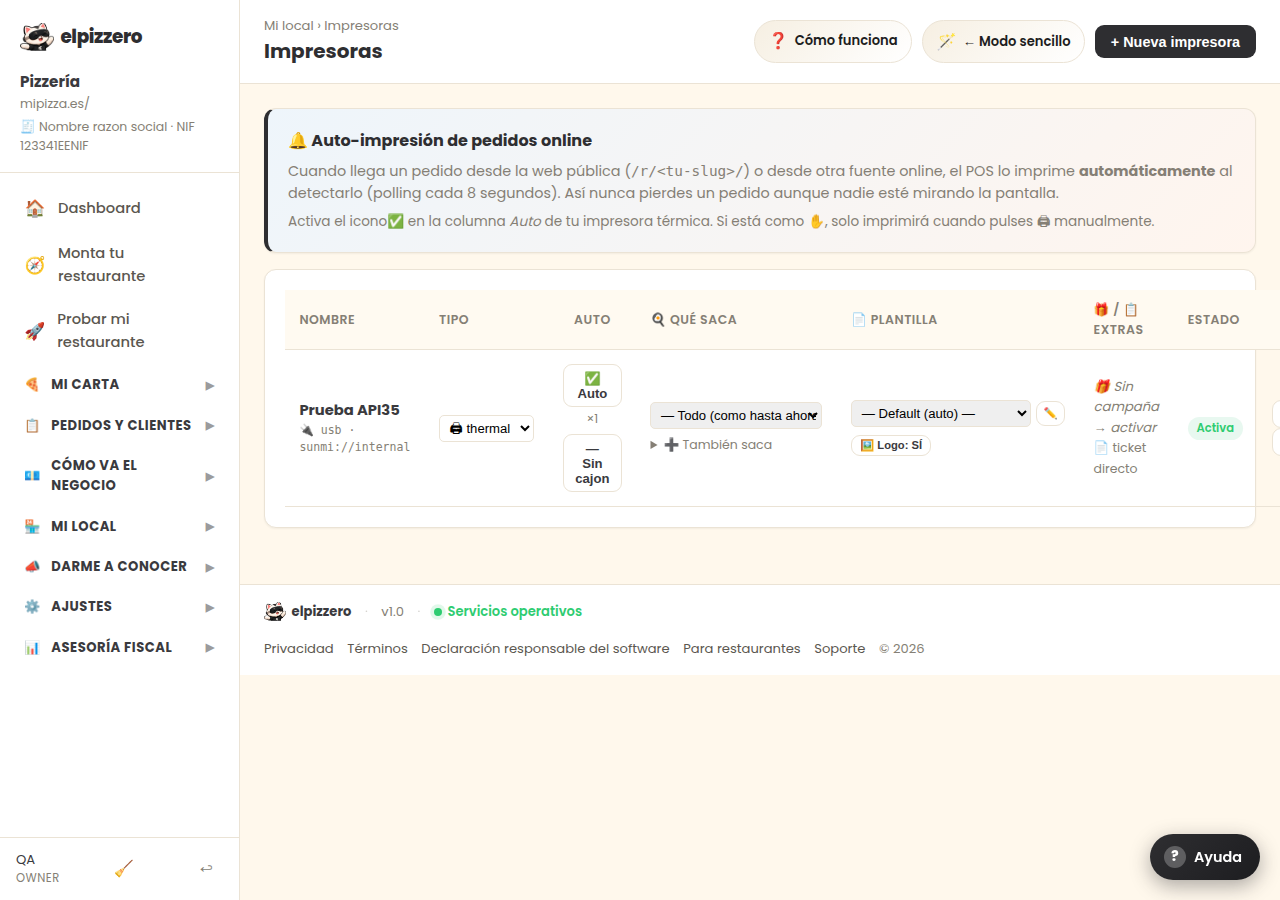
Task: Click the broom icon next to QA OWNER
Action: [x=124, y=869]
